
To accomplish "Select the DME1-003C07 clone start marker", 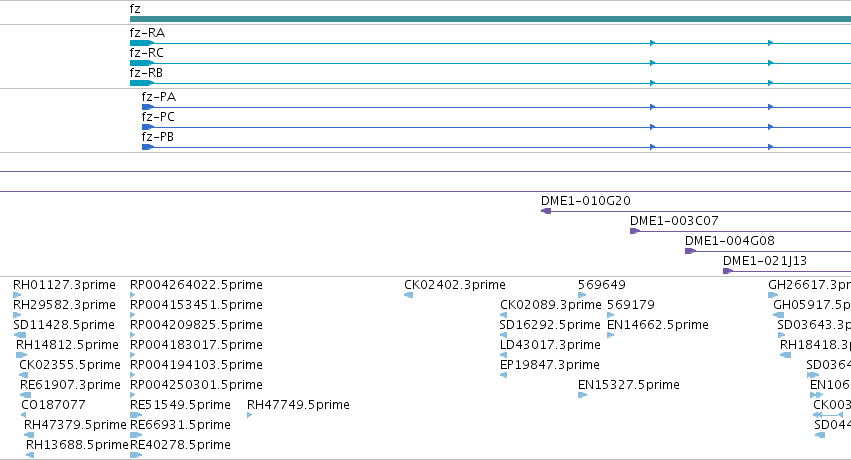I will [635, 231].
